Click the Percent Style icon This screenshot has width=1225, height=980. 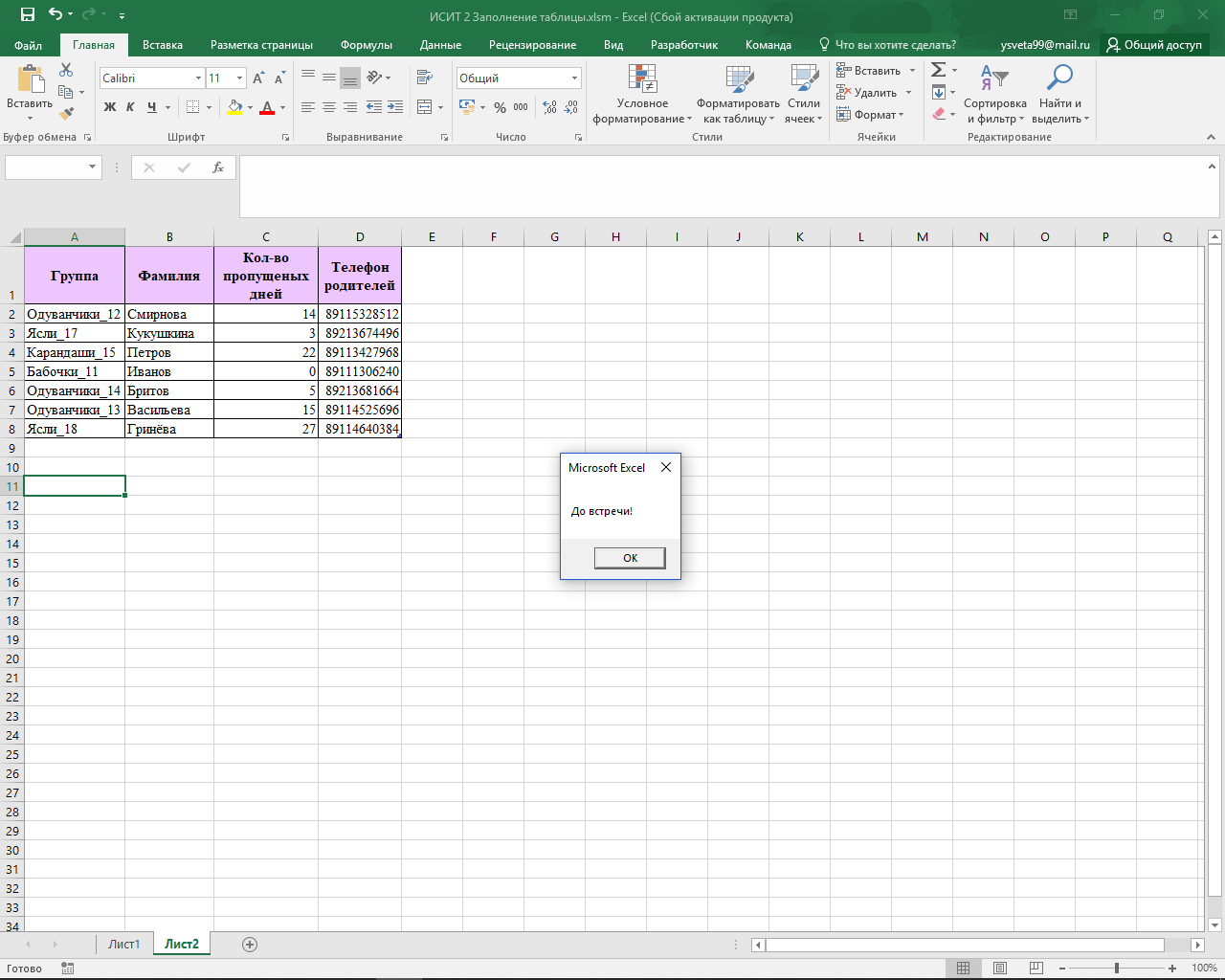[x=500, y=107]
